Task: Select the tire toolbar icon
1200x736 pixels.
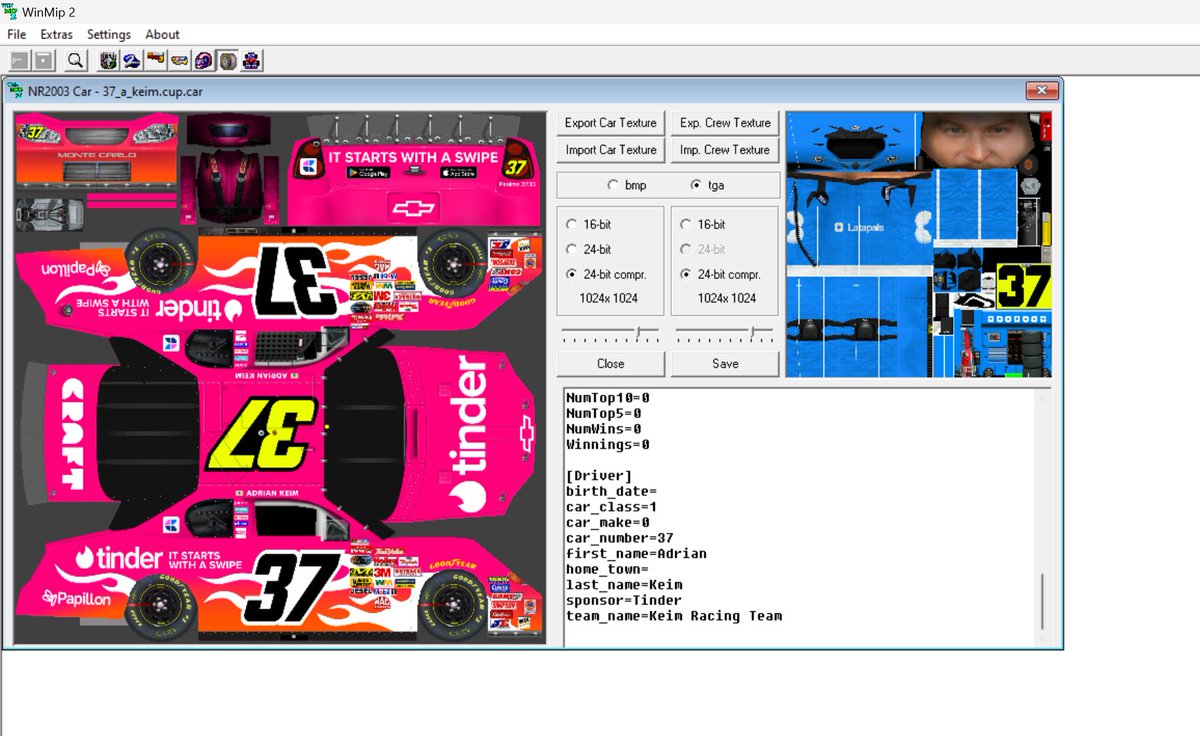Action: 227,61
